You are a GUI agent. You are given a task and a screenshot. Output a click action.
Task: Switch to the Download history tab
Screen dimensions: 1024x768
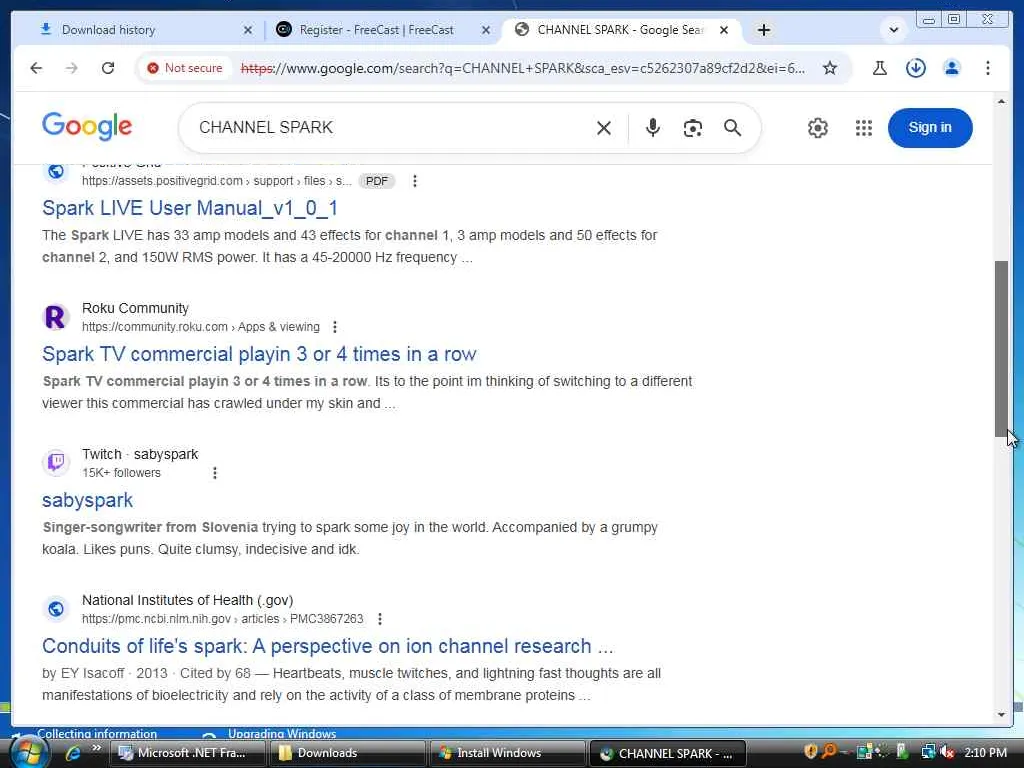click(144, 30)
